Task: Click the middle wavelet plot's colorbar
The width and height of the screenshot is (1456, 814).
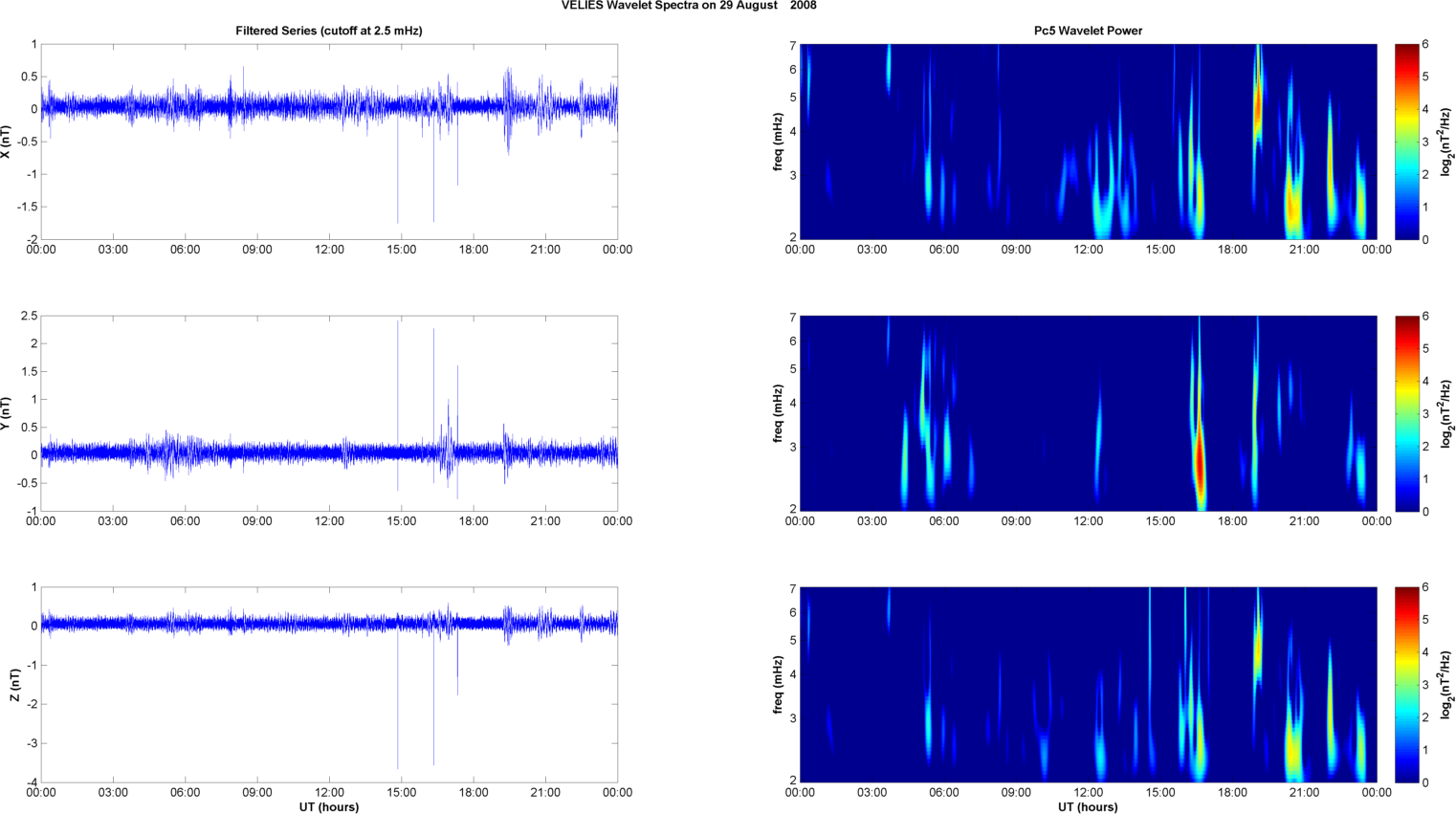Action: (1406, 413)
